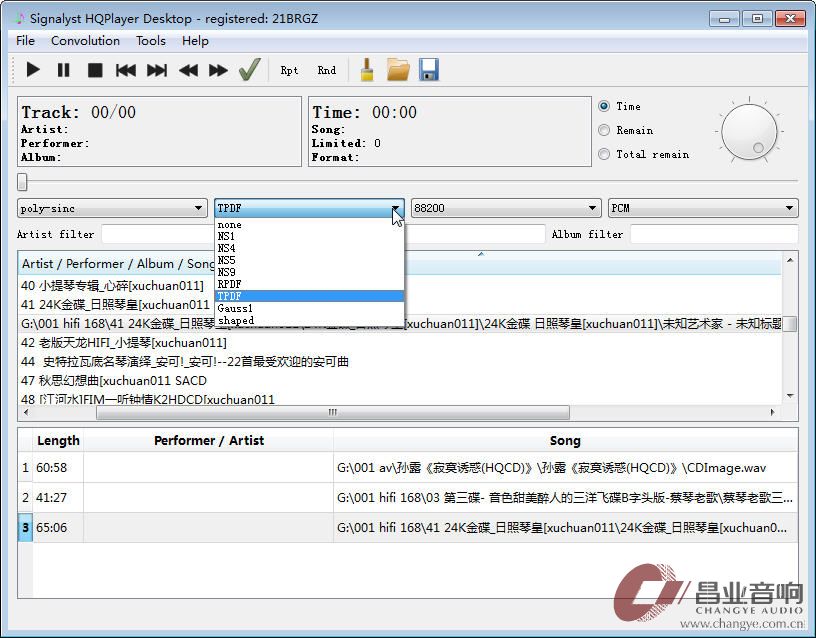Click the library horizontal scrollbar thumb
The image size is (816, 638).
point(333,412)
